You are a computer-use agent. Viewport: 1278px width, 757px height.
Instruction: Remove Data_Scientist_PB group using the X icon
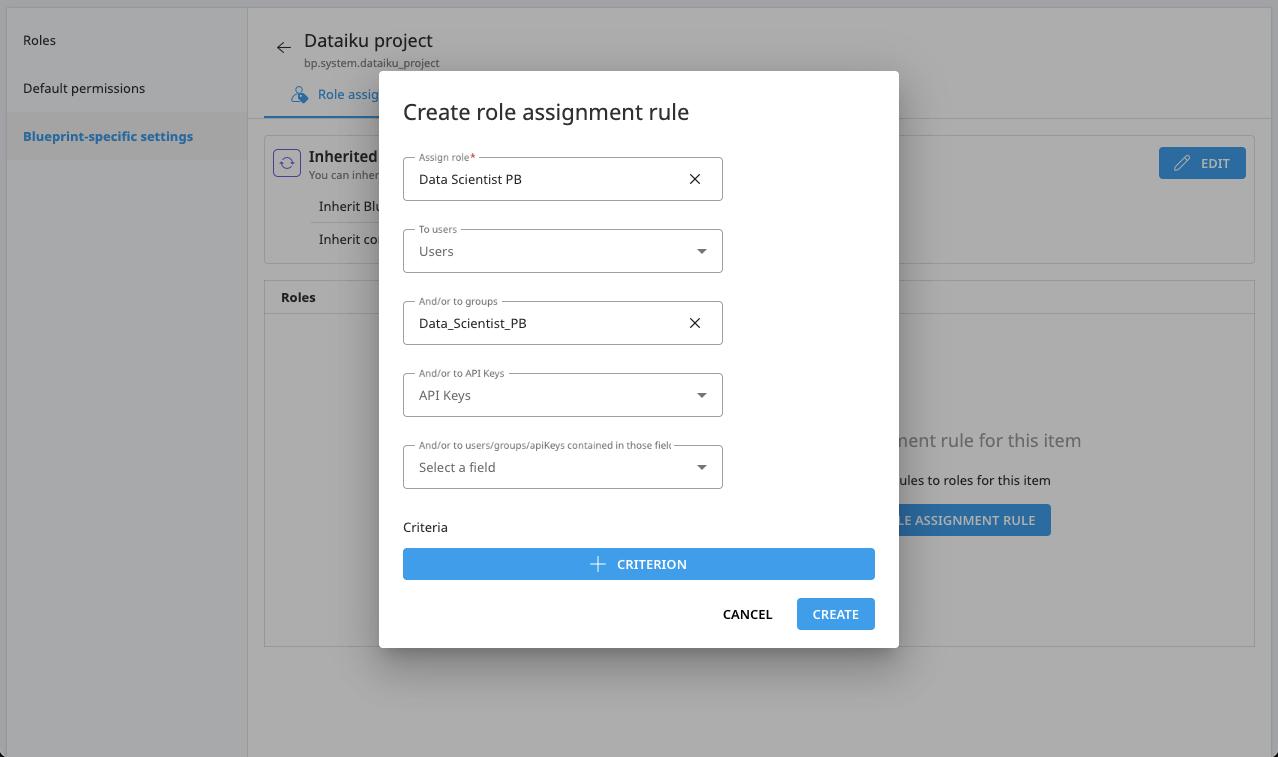pos(695,322)
